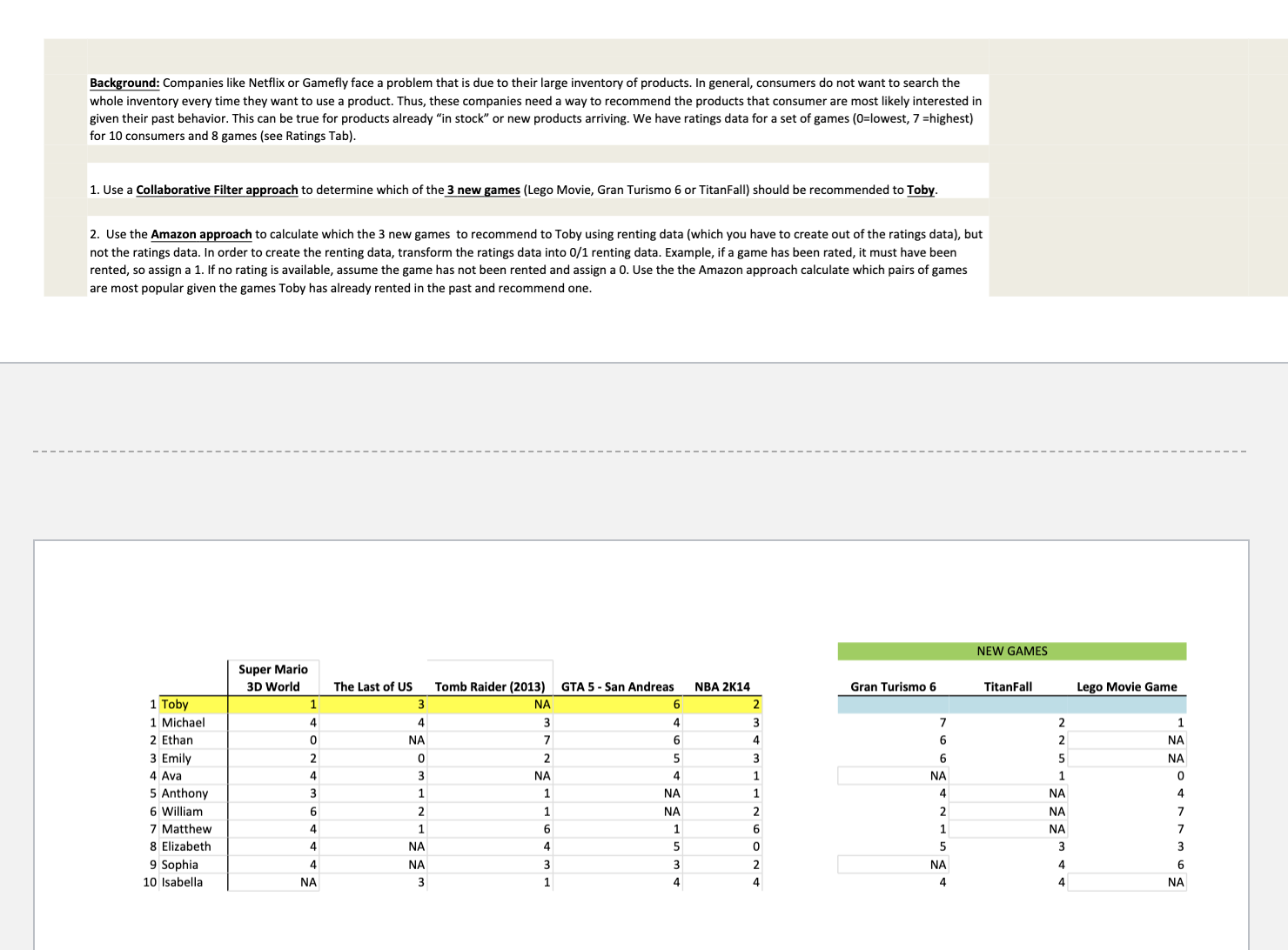Image resolution: width=1288 pixels, height=950 pixels.
Task: Select the green "NEW GAMES" header bar
Action: tap(1012, 651)
